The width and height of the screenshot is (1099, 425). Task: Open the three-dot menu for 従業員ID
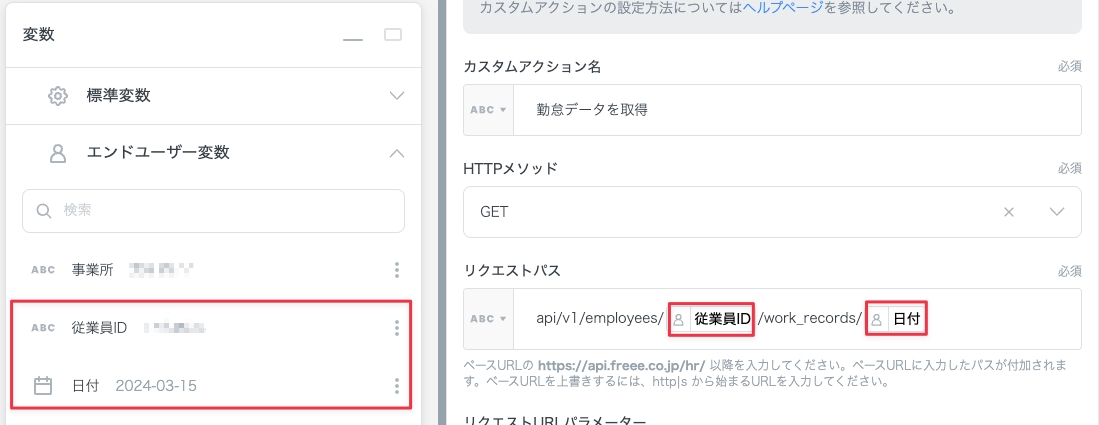[397, 328]
